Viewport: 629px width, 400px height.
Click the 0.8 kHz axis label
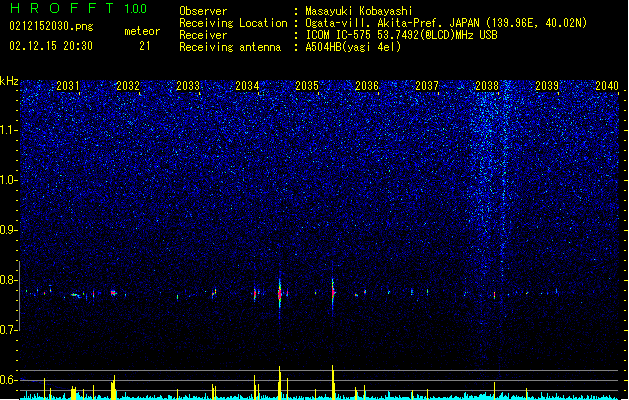pyautogui.click(x=9, y=280)
